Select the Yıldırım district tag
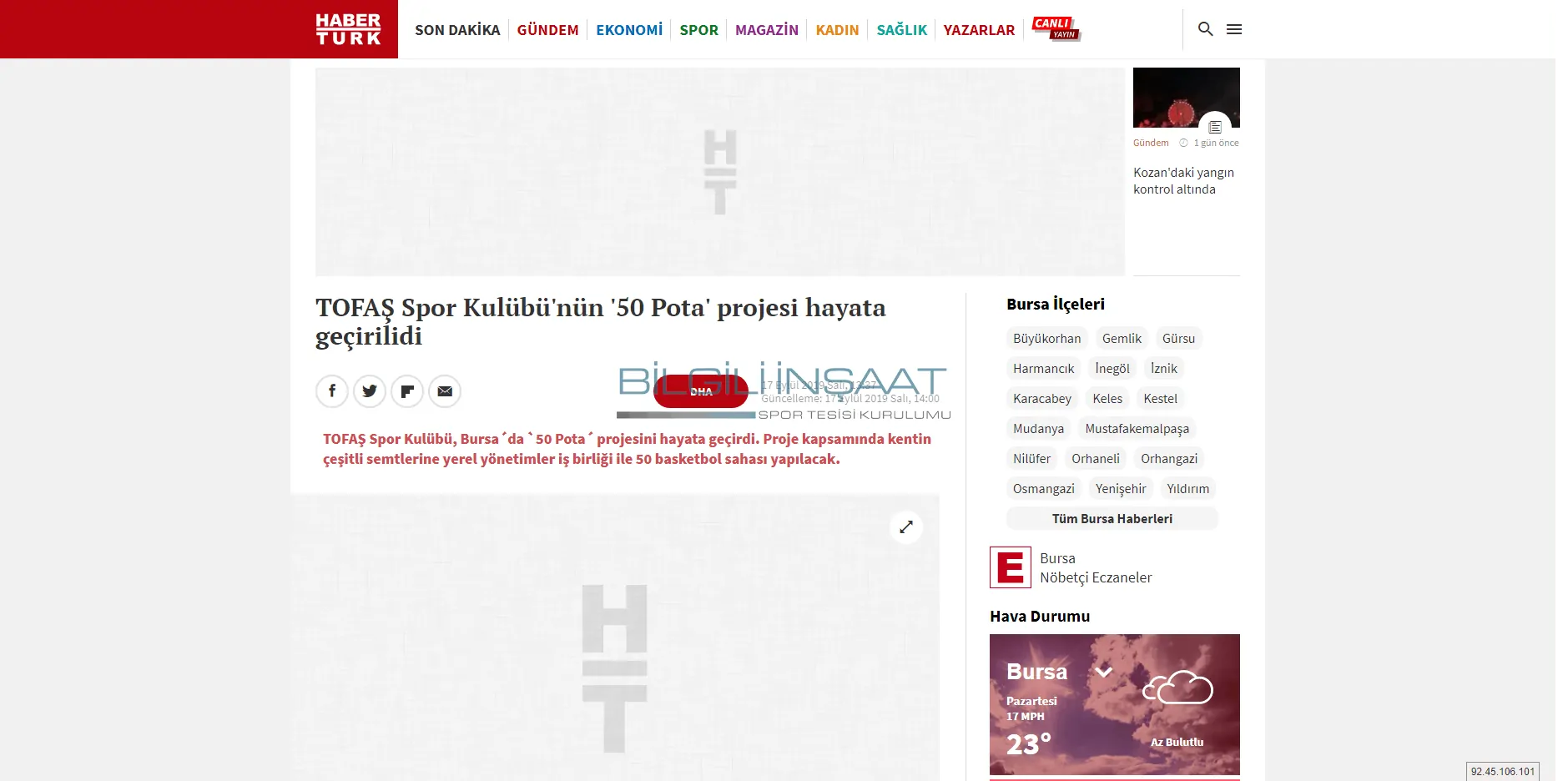Viewport: 1568px width, 781px height. click(1187, 489)
